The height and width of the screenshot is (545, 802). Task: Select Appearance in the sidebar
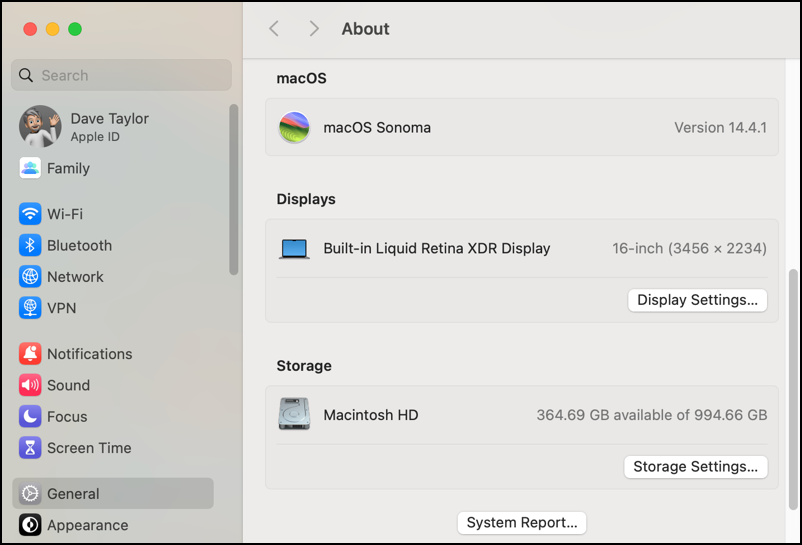113,525
